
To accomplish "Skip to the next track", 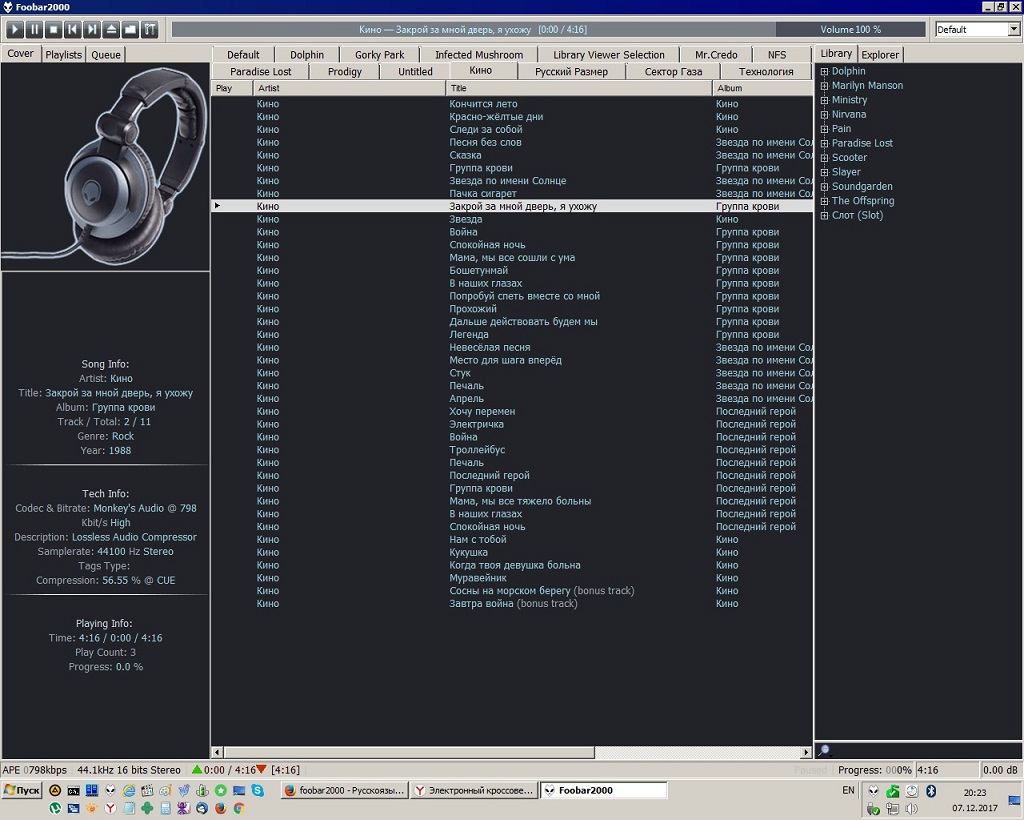I will tap(91, 30).
